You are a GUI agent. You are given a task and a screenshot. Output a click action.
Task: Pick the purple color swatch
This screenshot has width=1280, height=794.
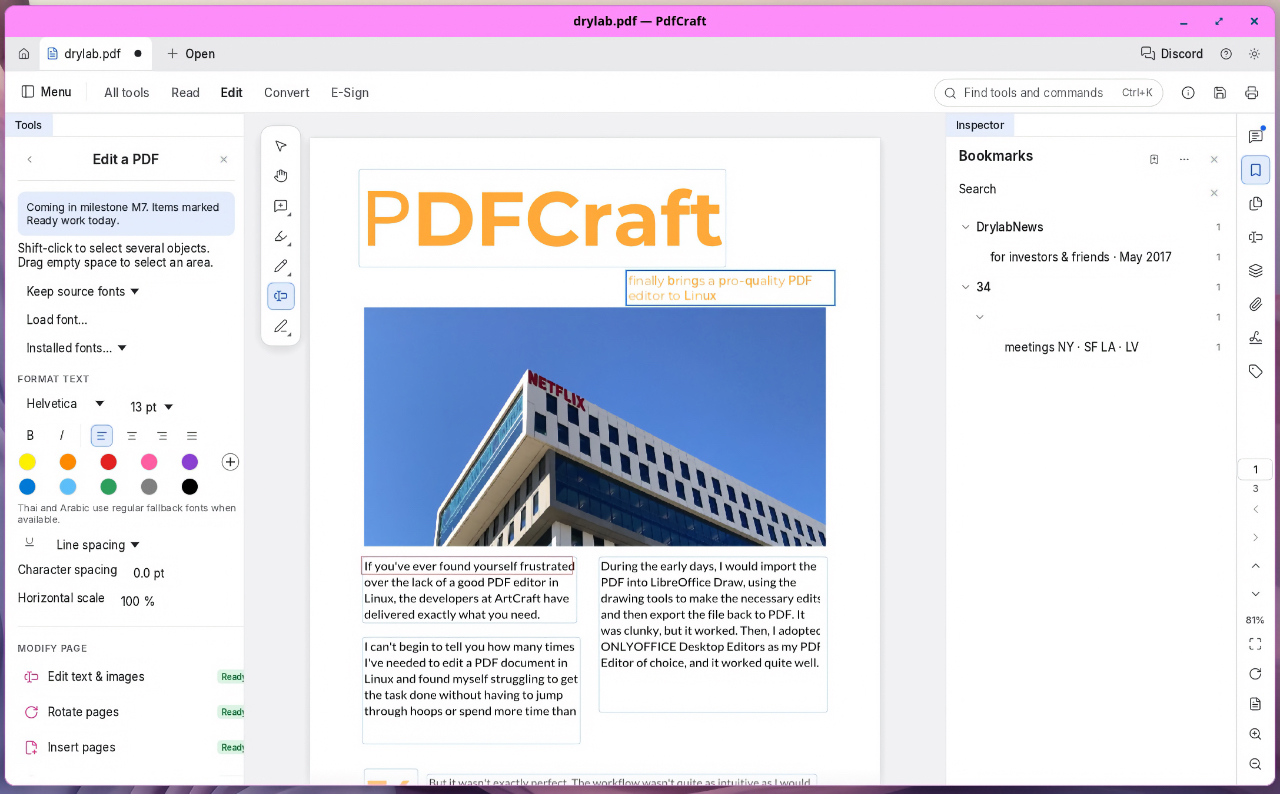(190, 462)
